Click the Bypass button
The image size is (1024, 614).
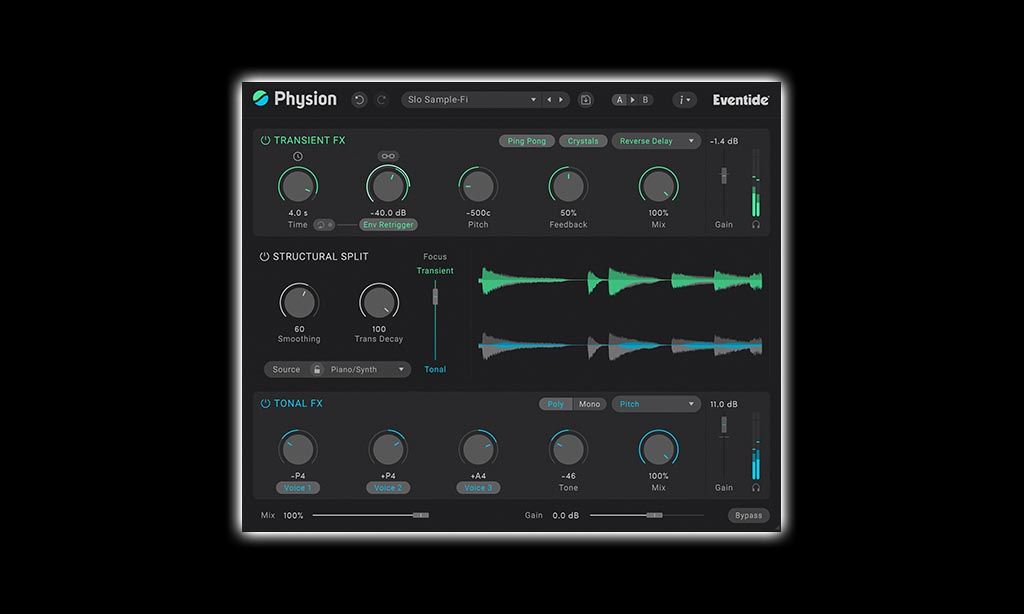(x=748, y=515)
